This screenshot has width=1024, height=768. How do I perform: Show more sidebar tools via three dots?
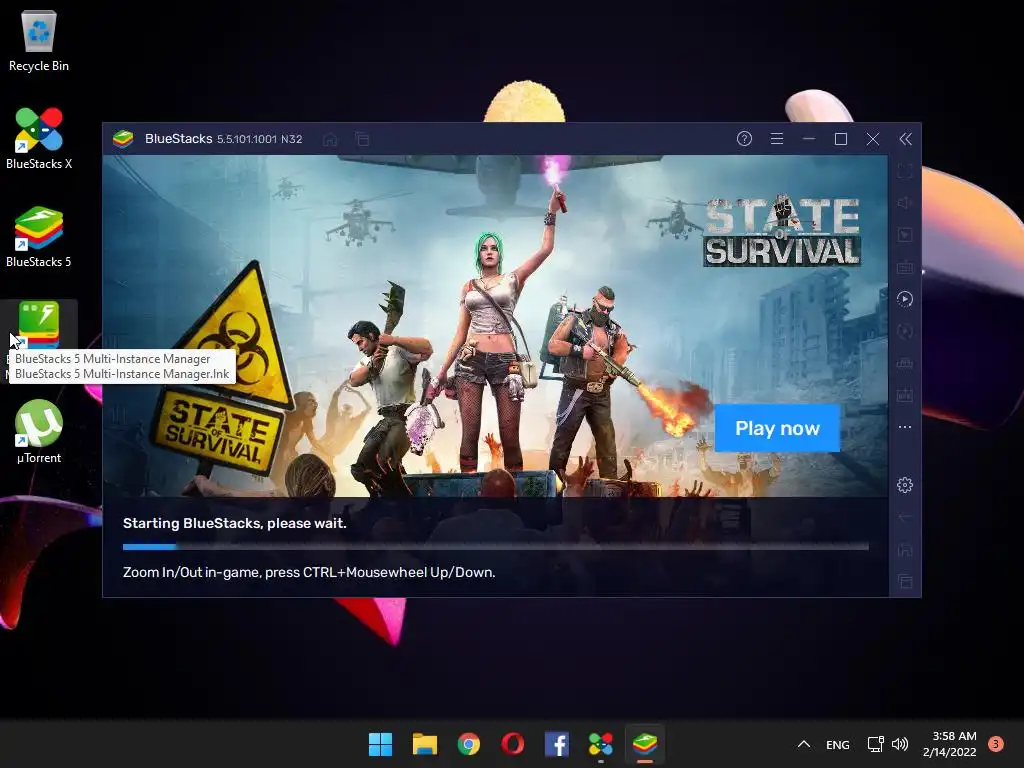point(904,427)
